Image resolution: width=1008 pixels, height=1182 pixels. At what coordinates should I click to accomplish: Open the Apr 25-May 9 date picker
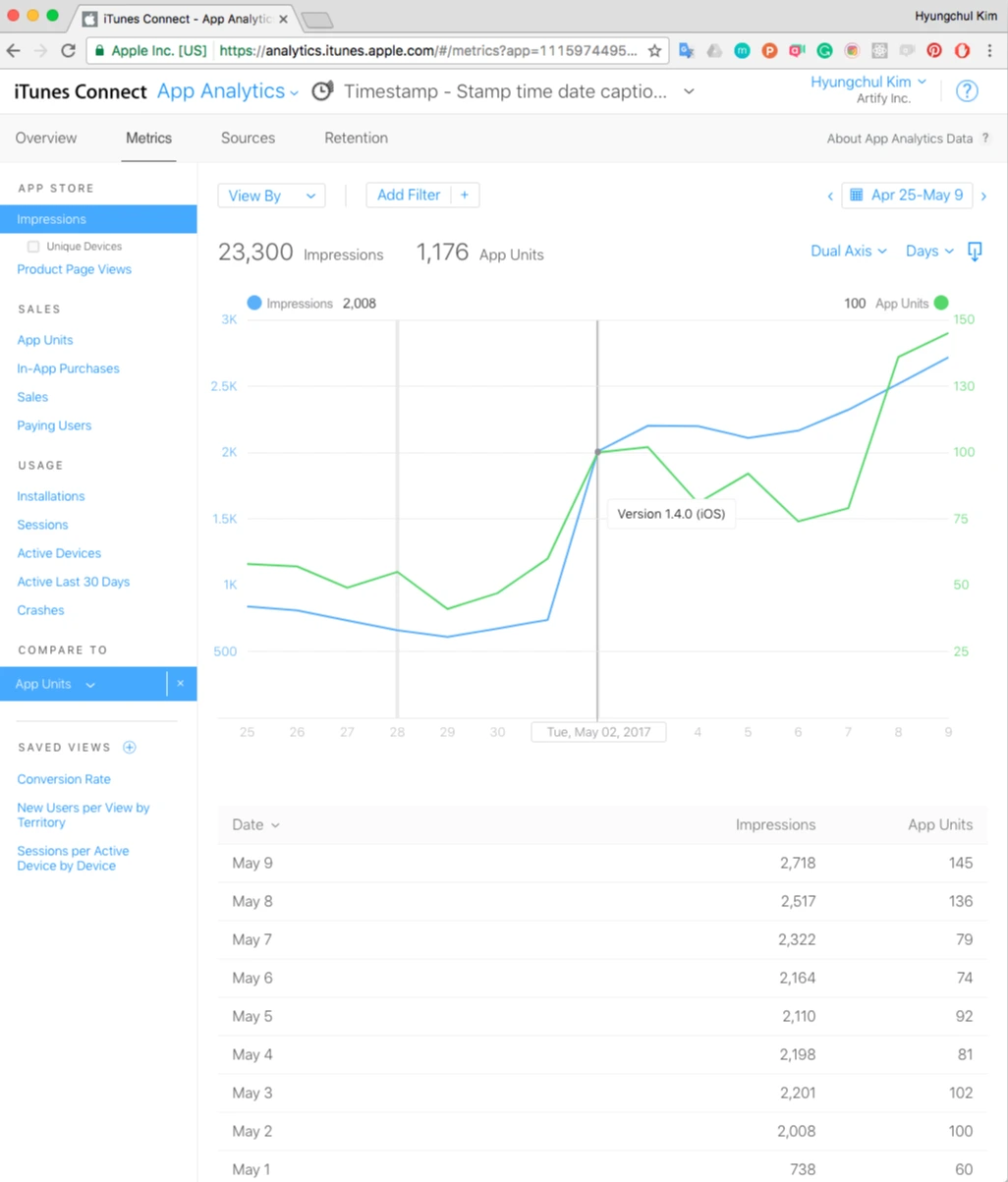pyautogui.click(x=907, y=195)
